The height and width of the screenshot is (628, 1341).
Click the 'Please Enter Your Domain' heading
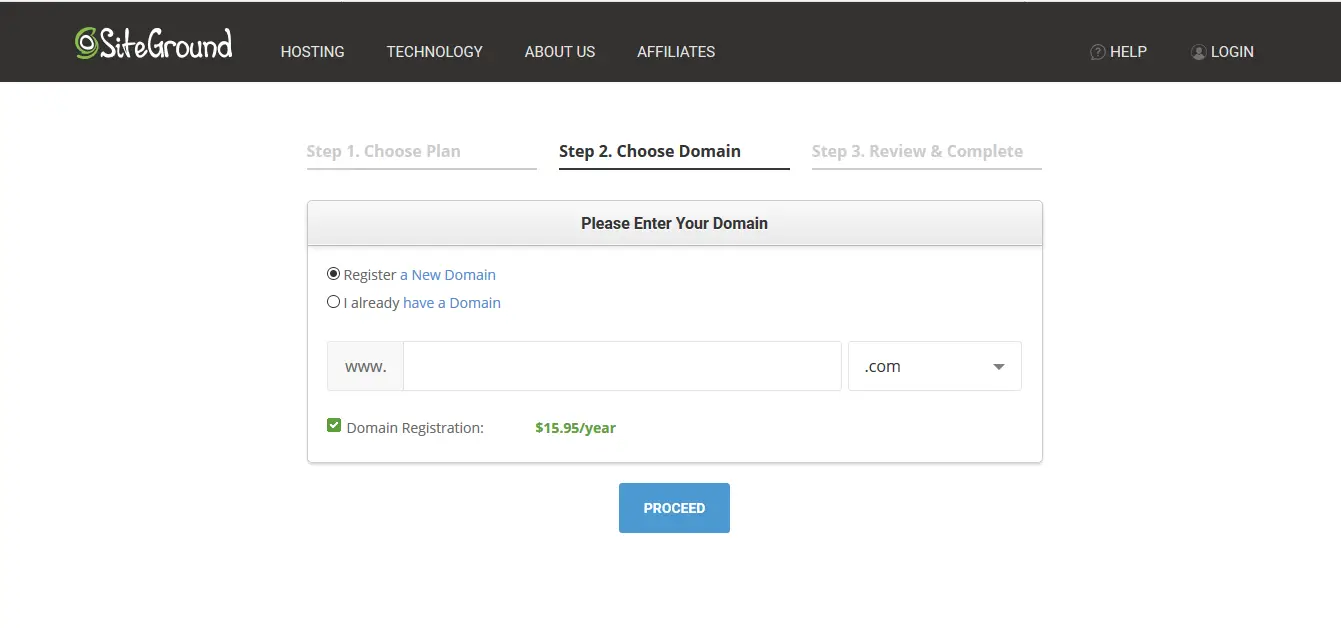point(674,223)
